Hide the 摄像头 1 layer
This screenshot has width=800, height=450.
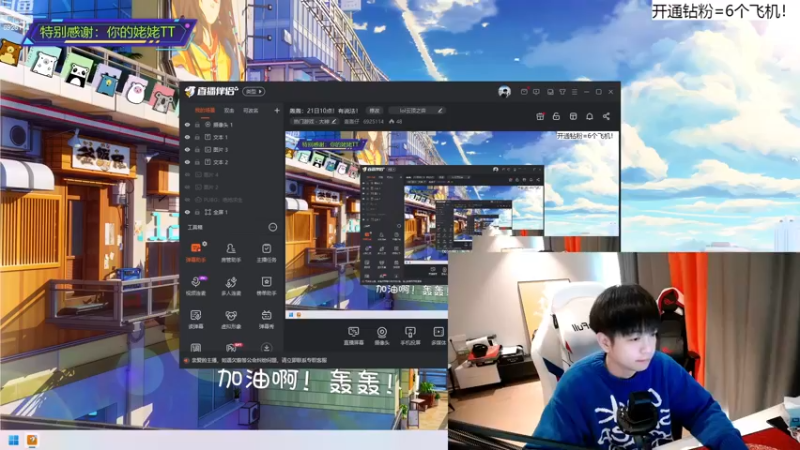pyautogui.click(x=187, y=124)
